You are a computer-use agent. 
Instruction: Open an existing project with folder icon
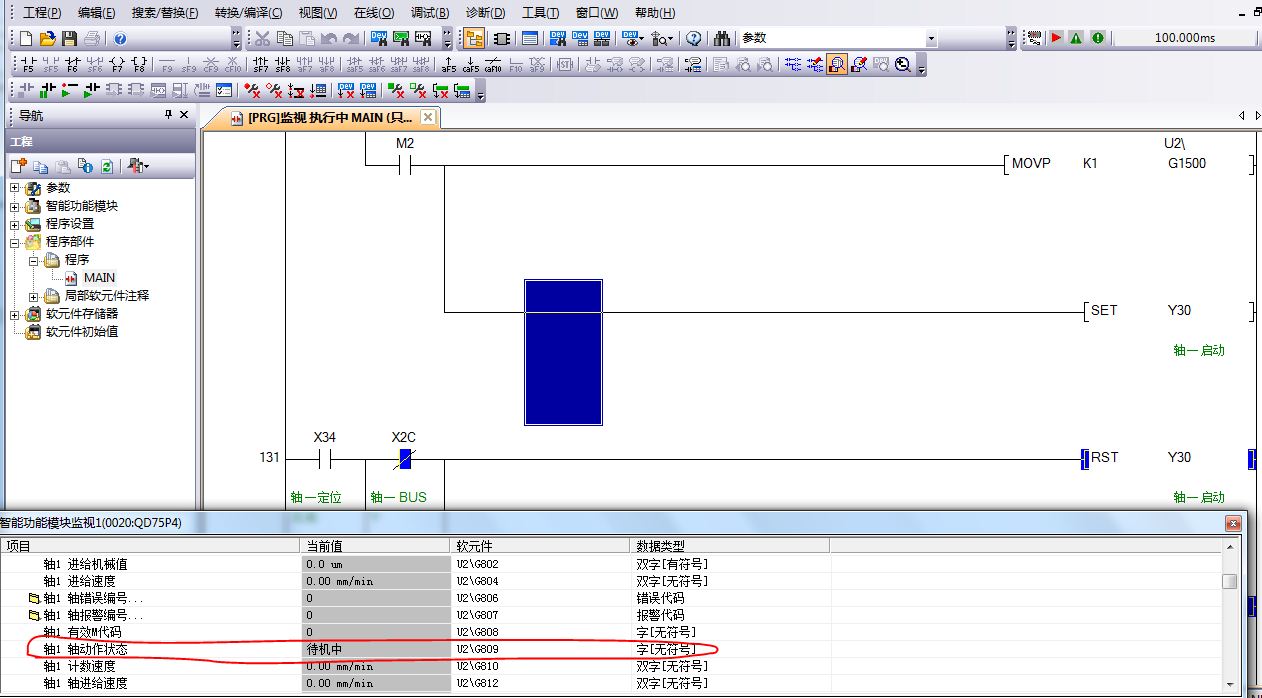[47, 38]
